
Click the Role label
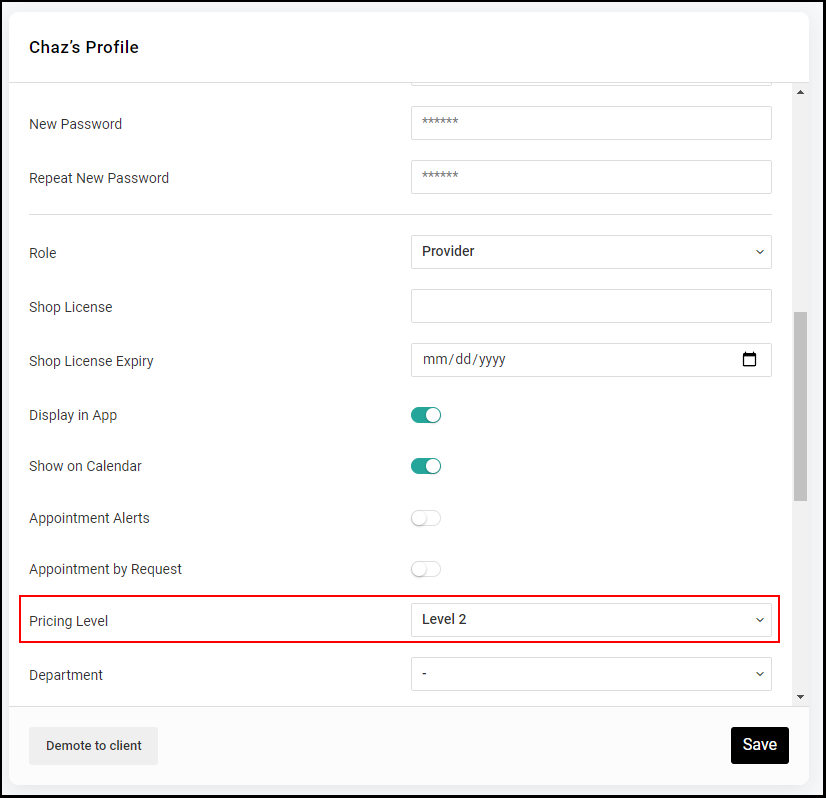click(x=43, y=253)
